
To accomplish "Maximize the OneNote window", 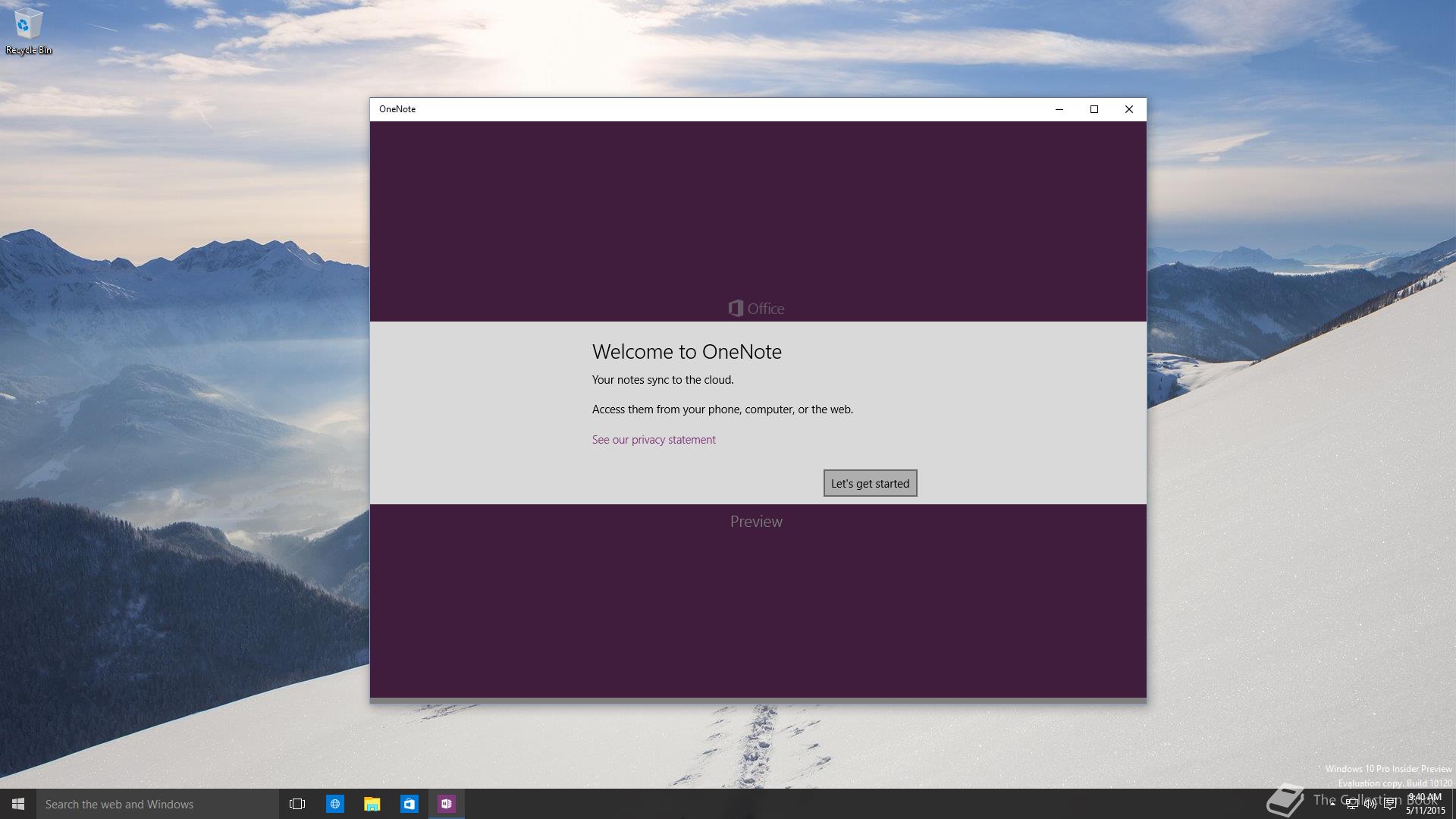I will pyautogui.click(x=1094, y=109).
